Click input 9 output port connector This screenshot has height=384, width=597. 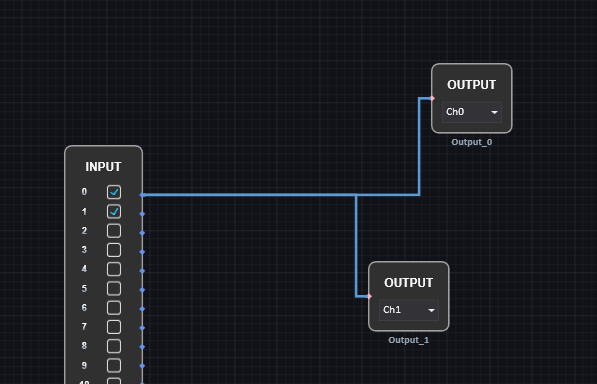tap(142, 366)
